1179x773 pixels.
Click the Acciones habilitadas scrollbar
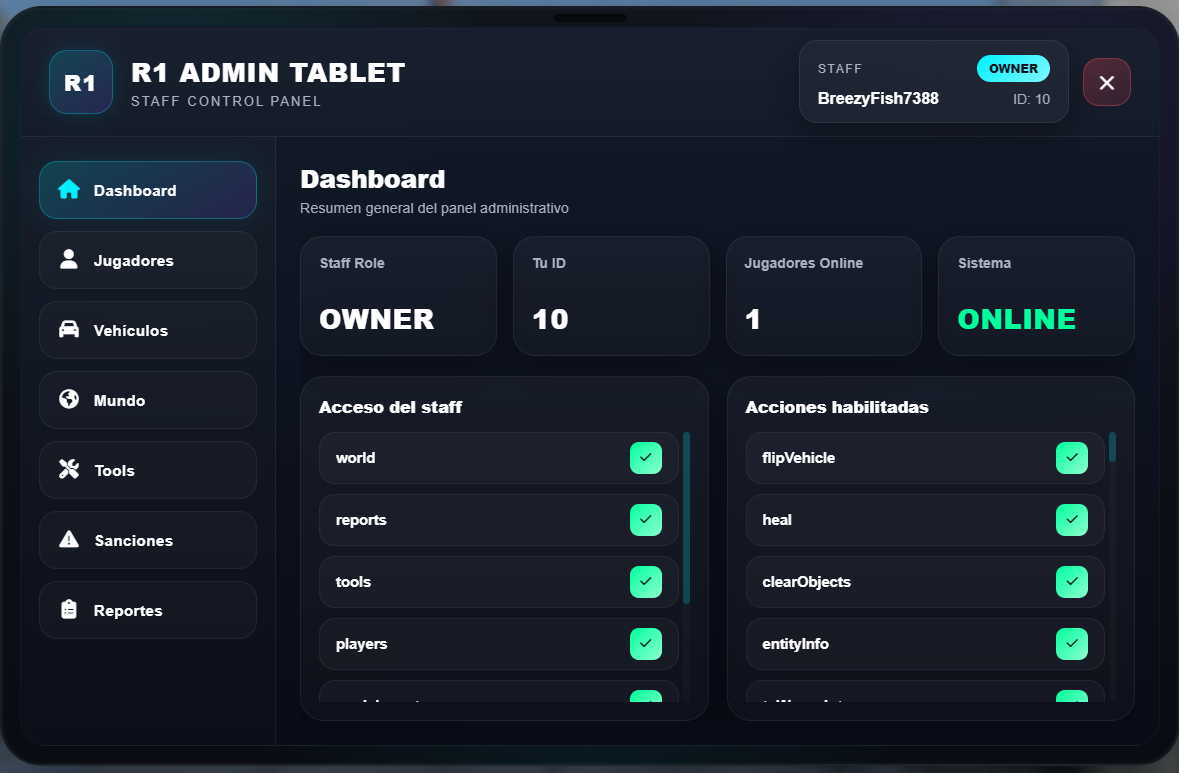tap(1112, 447)
